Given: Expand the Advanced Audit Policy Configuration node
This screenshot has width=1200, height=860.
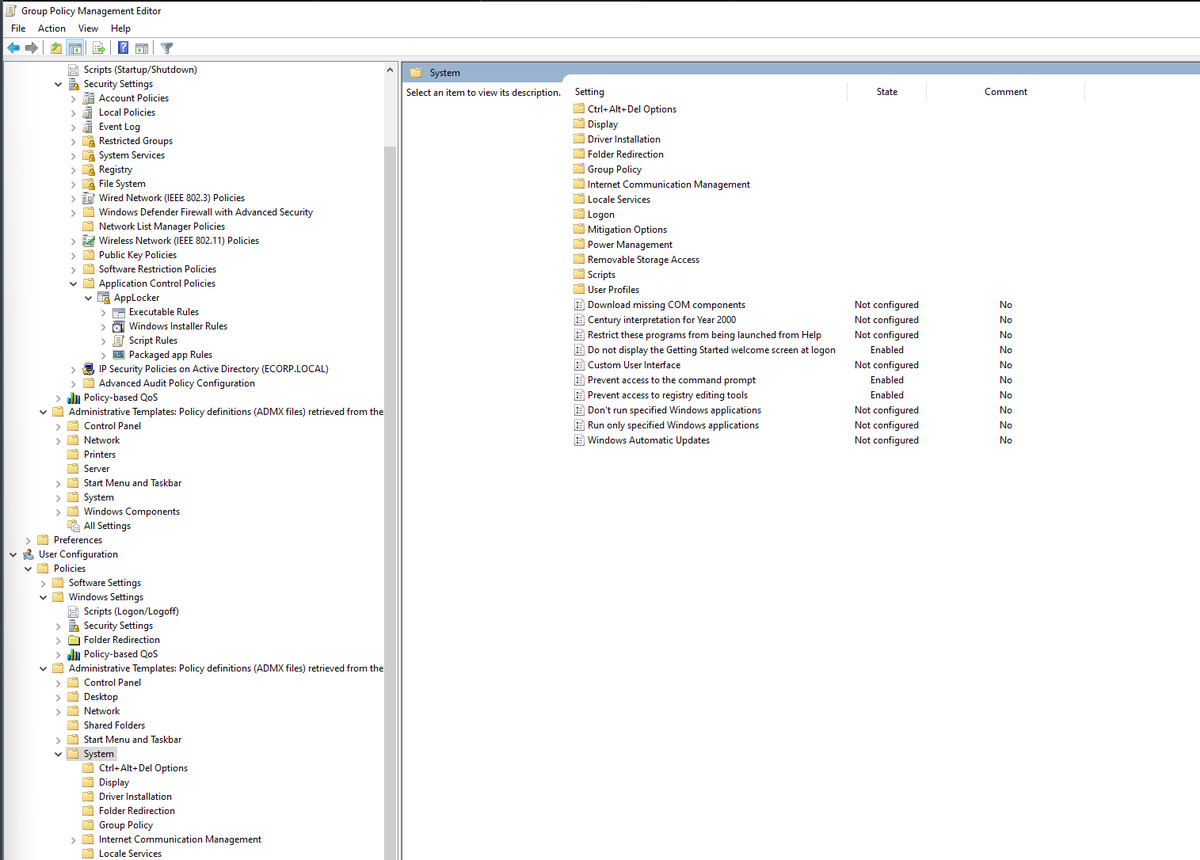Looking at the screenshot, I should (x=73, y=383).
